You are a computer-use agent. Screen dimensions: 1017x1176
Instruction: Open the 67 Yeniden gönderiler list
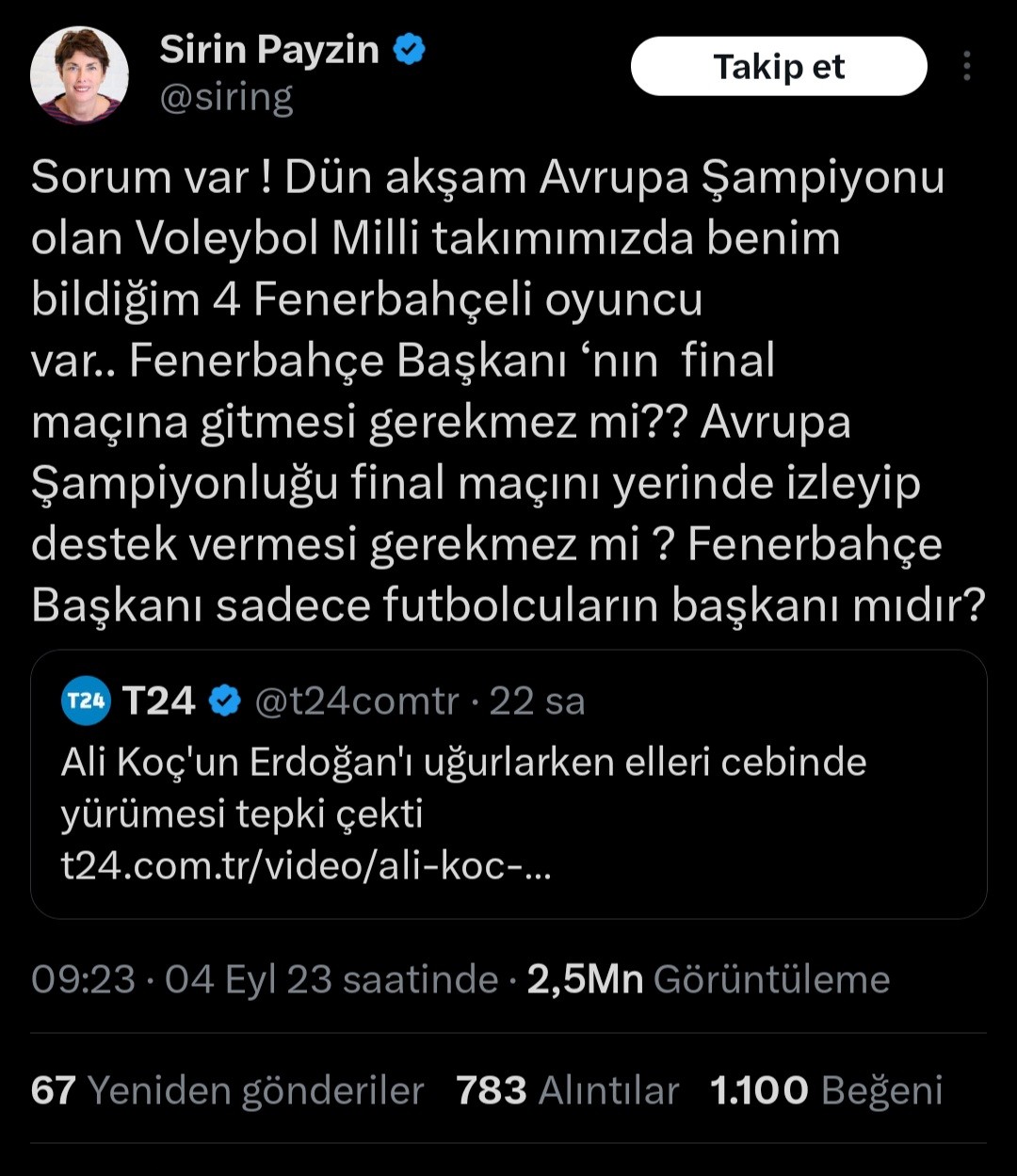(227, 1090)
